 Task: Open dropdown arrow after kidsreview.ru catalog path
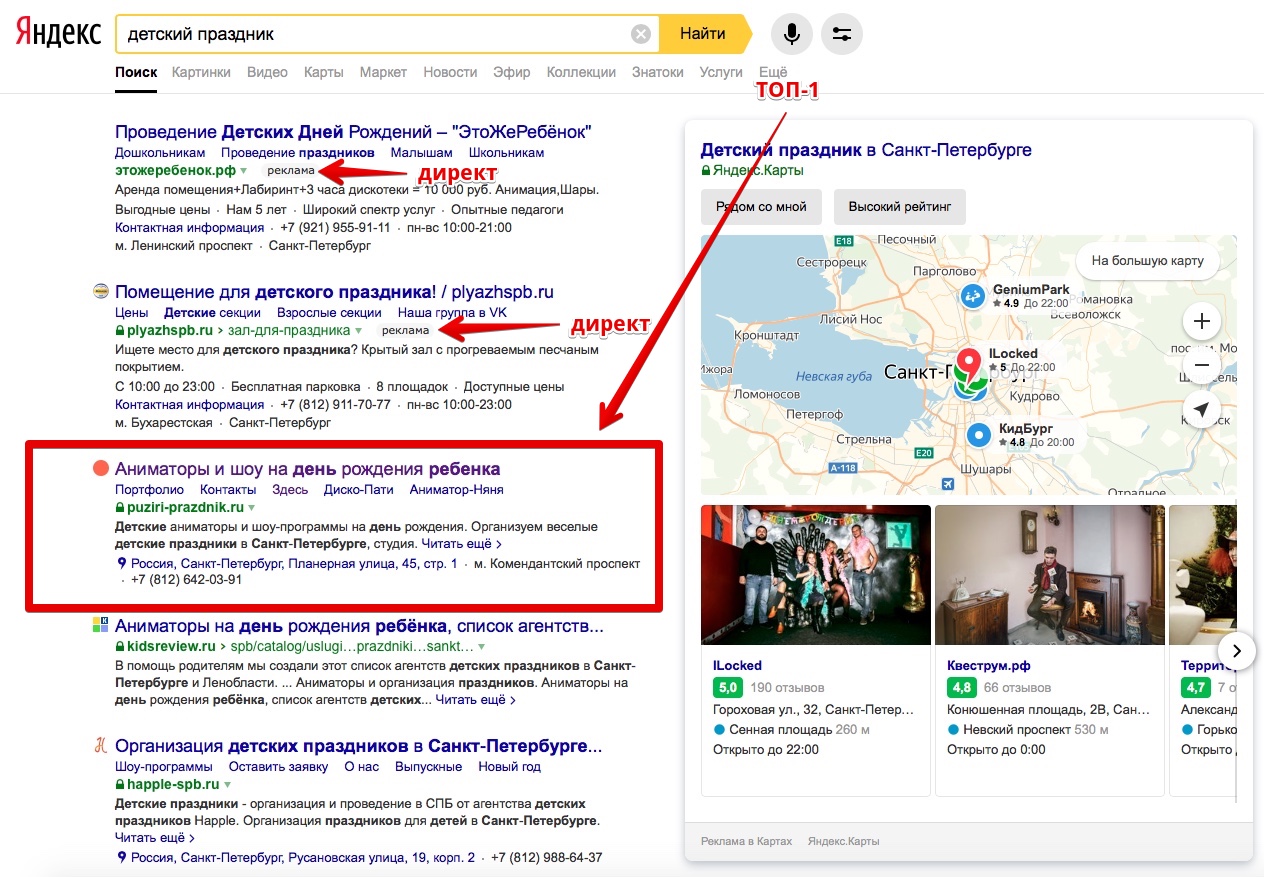click(481, 647)
